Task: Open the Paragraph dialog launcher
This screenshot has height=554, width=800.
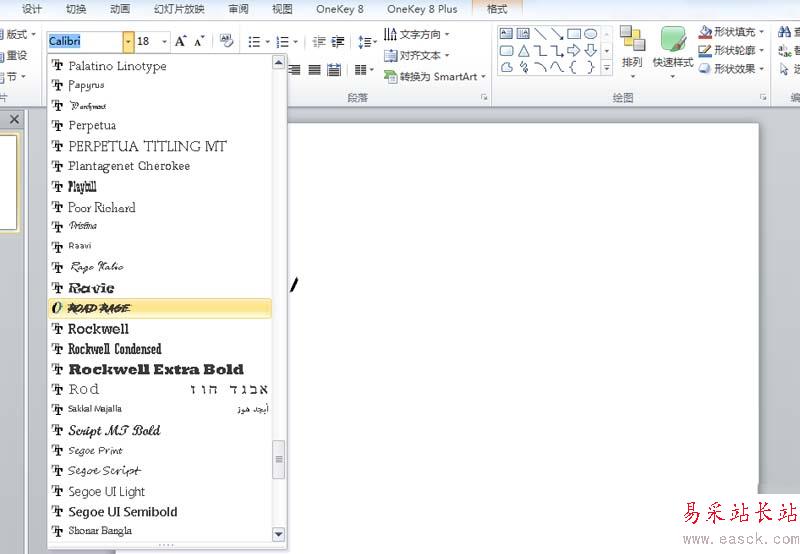Action: pos(484,97)
